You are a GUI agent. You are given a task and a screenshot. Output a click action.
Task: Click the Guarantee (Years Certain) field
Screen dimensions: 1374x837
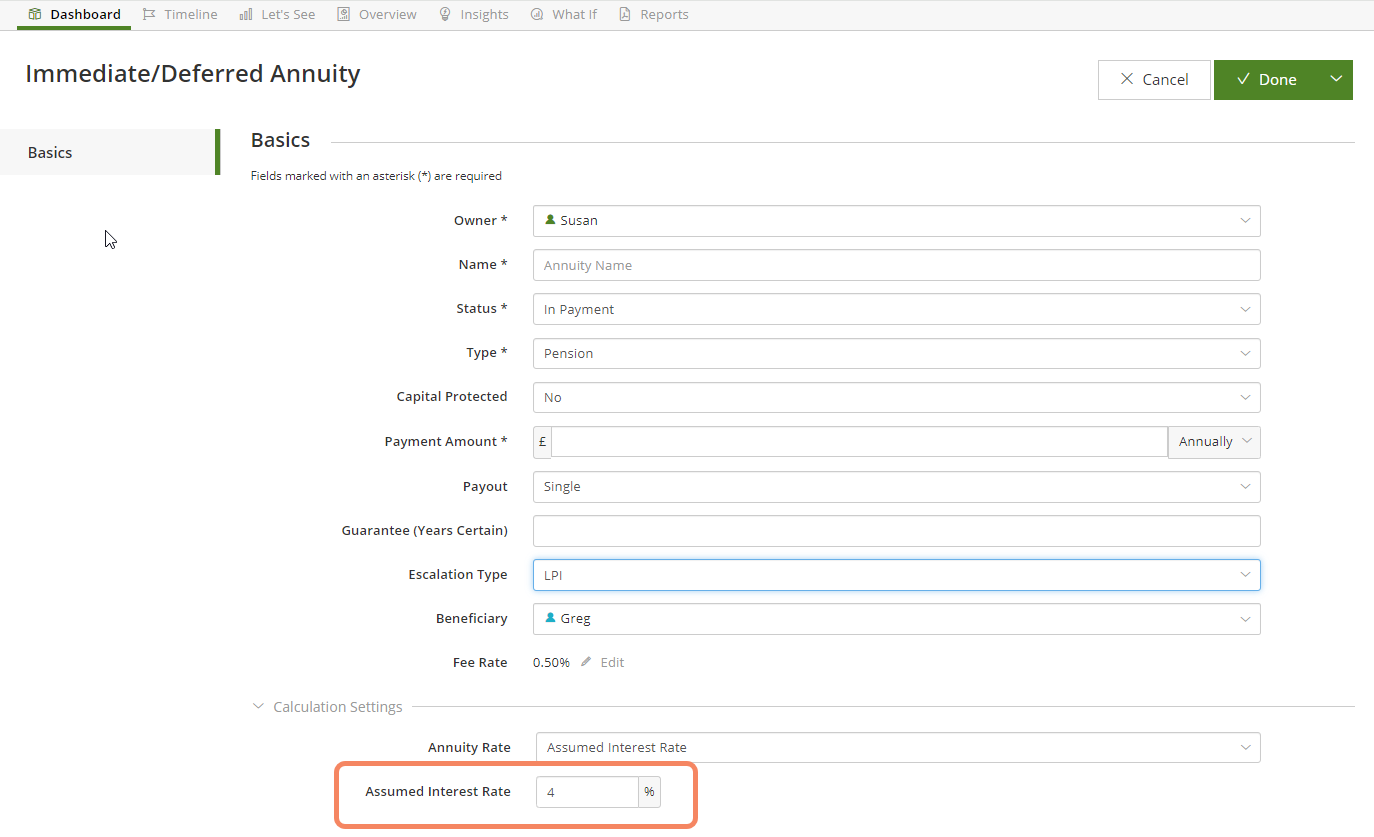(x=897, y=531)
